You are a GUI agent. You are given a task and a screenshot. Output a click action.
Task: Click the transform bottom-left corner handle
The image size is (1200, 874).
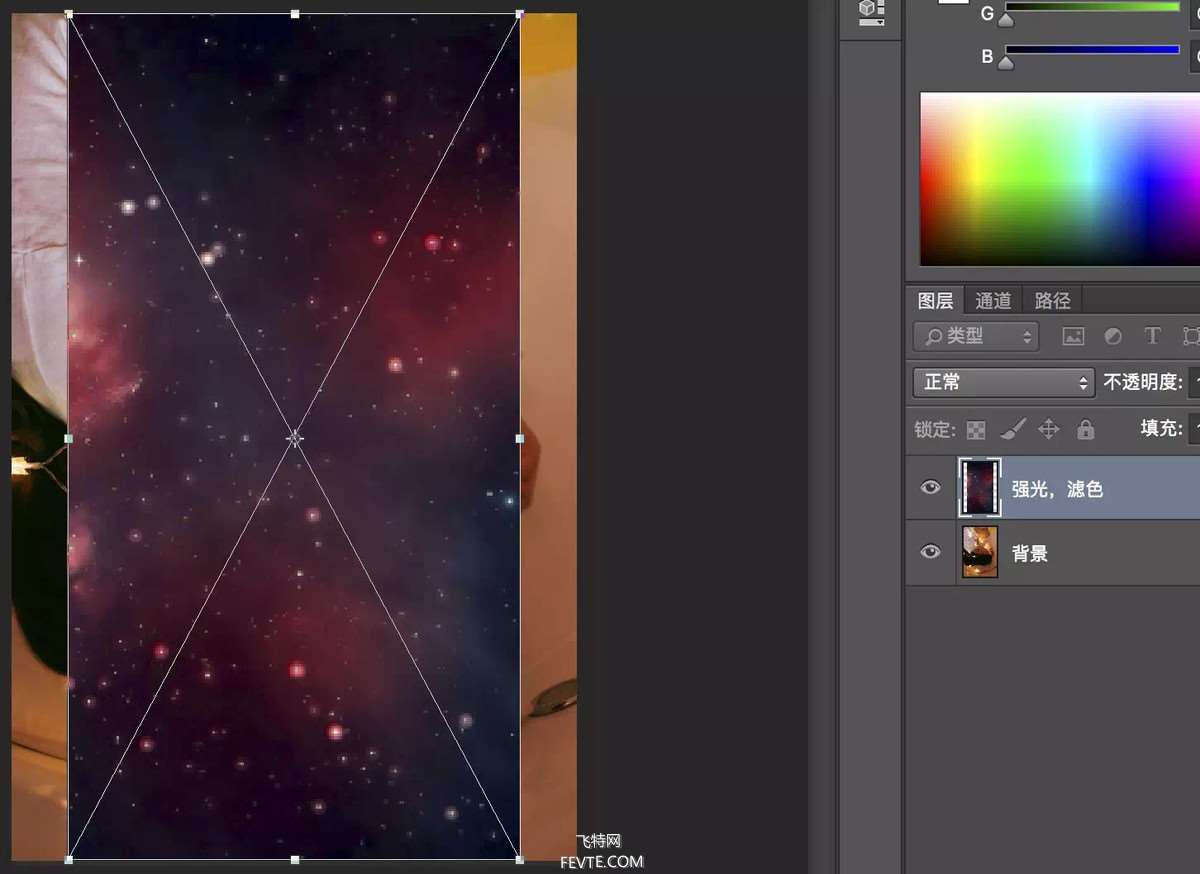[x=69, y=859]
